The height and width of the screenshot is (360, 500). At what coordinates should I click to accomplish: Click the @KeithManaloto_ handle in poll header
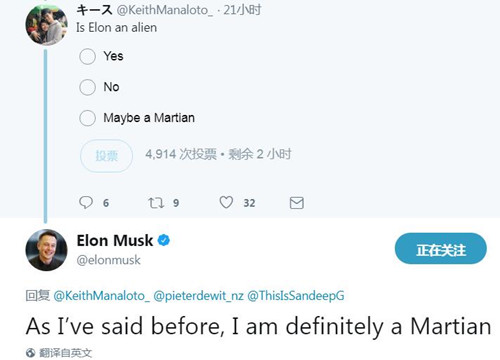(x=164, y=10)
